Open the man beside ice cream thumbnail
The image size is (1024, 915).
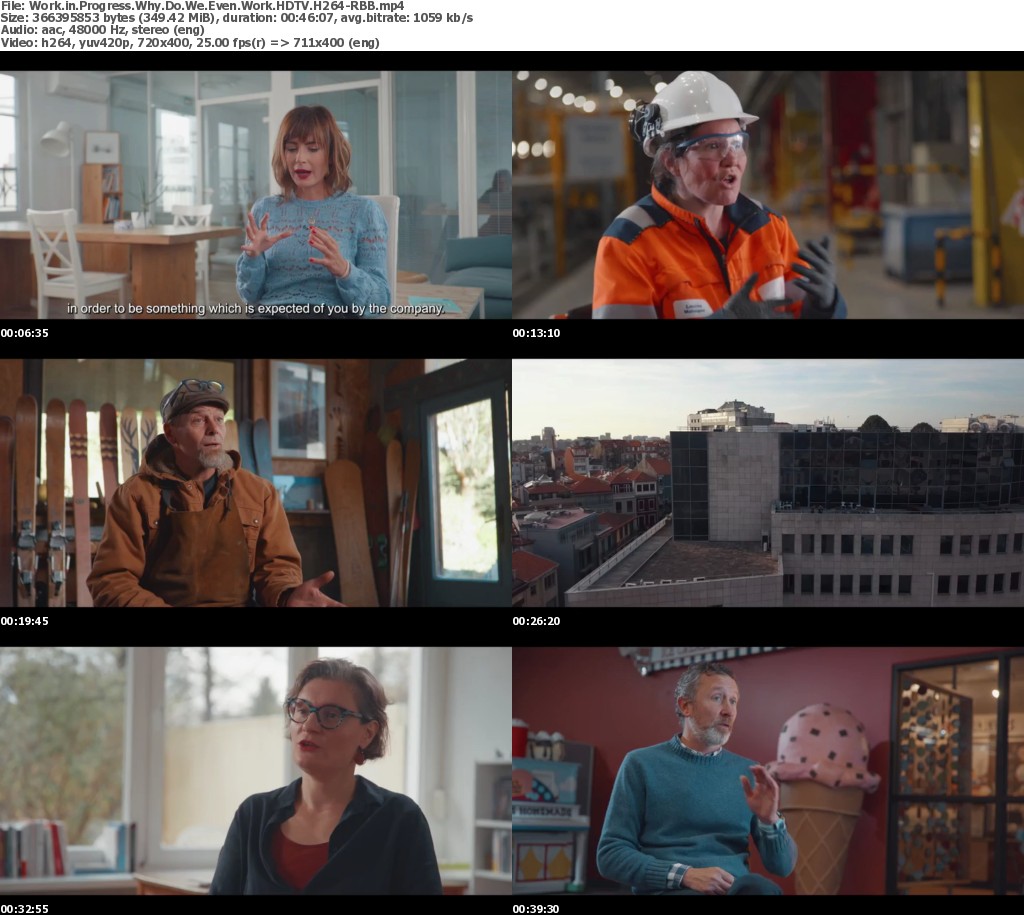pos(768,770)
